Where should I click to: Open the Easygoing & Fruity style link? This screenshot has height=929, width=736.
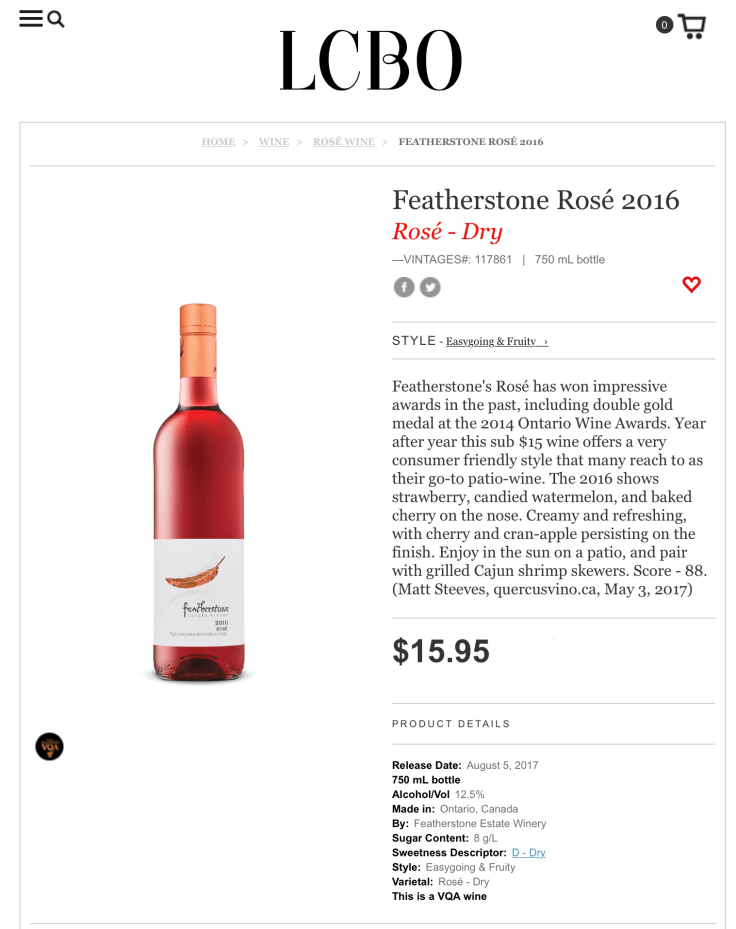tap(491, 342)
